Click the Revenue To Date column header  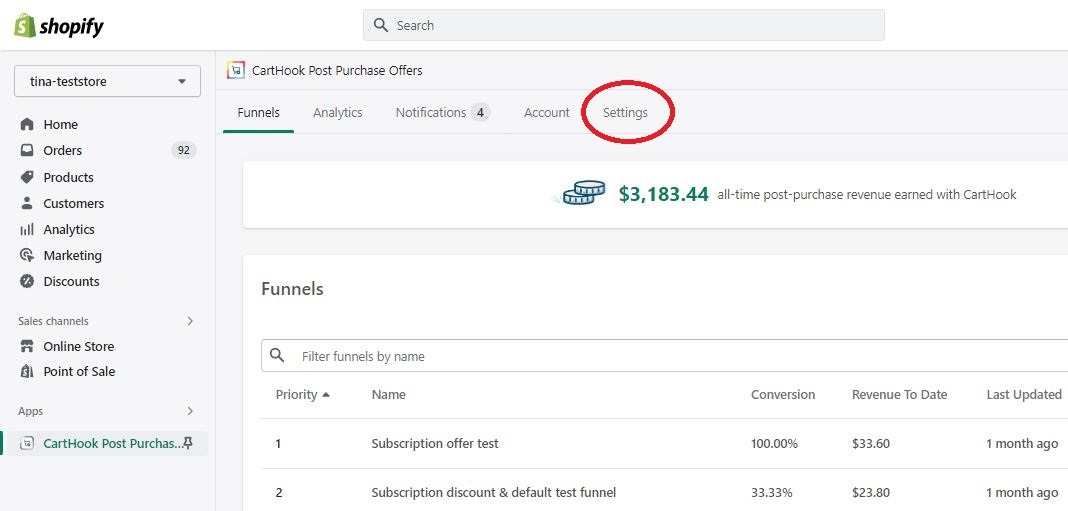(x=899, y=394)
